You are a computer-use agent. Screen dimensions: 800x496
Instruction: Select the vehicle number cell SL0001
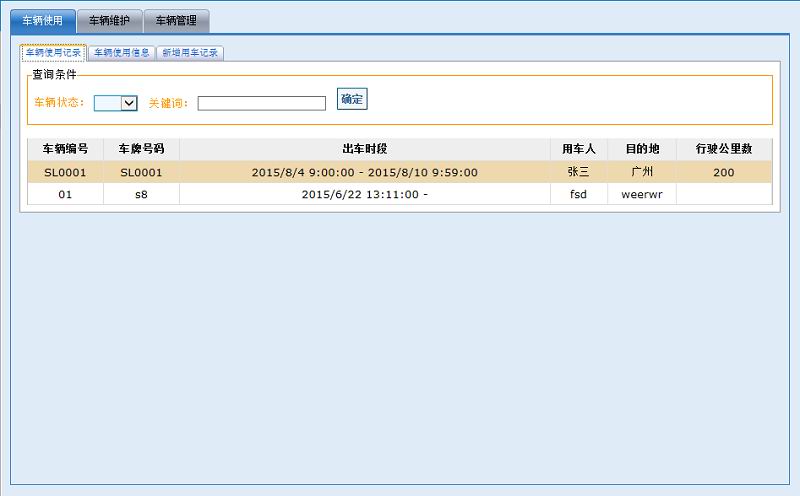pos(65,172)
